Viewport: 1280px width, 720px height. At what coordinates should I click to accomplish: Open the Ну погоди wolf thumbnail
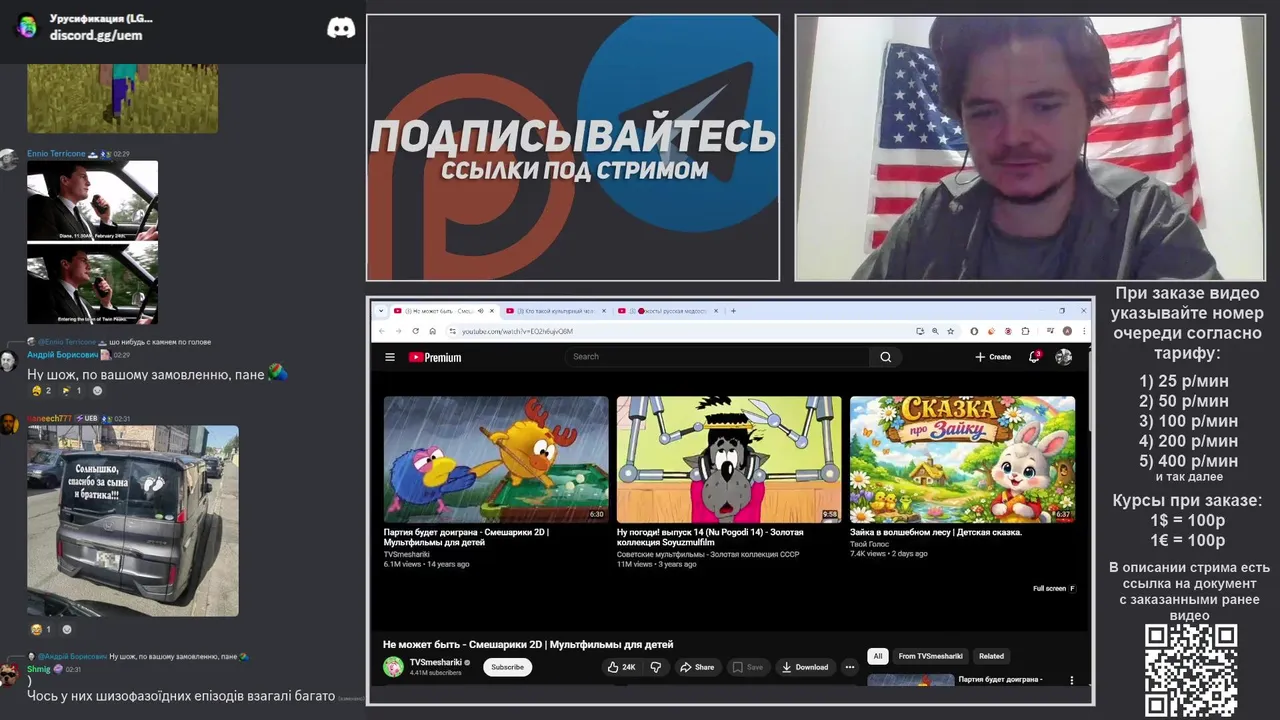tap(729, 459)
